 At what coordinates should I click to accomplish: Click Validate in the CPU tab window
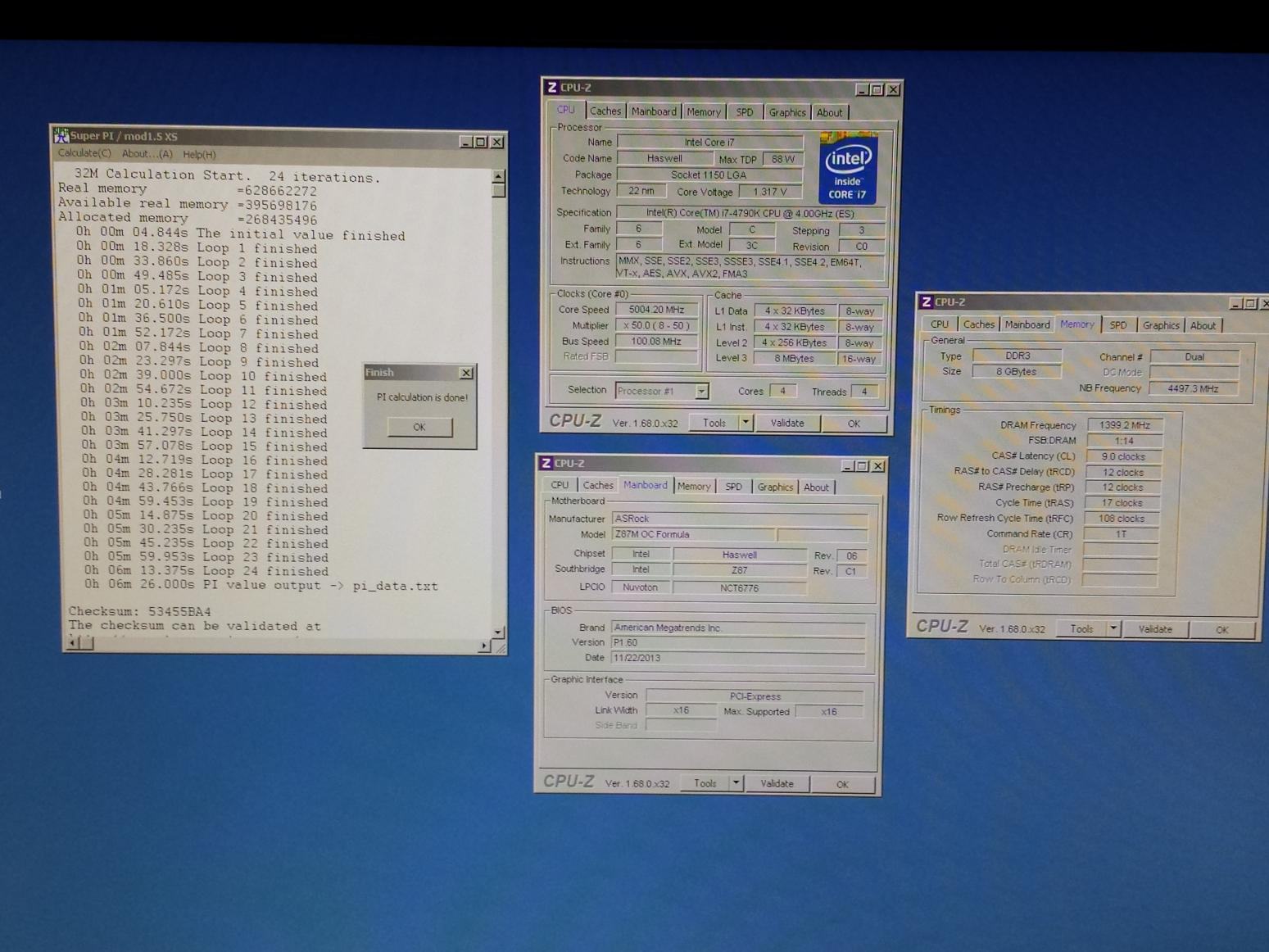(x=787, y=424)
